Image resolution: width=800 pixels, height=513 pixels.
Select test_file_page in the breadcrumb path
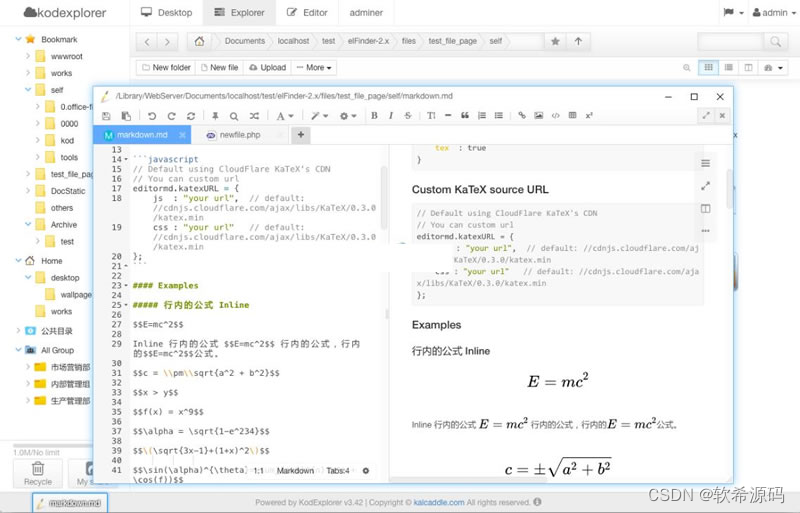(x=453, y=41)
